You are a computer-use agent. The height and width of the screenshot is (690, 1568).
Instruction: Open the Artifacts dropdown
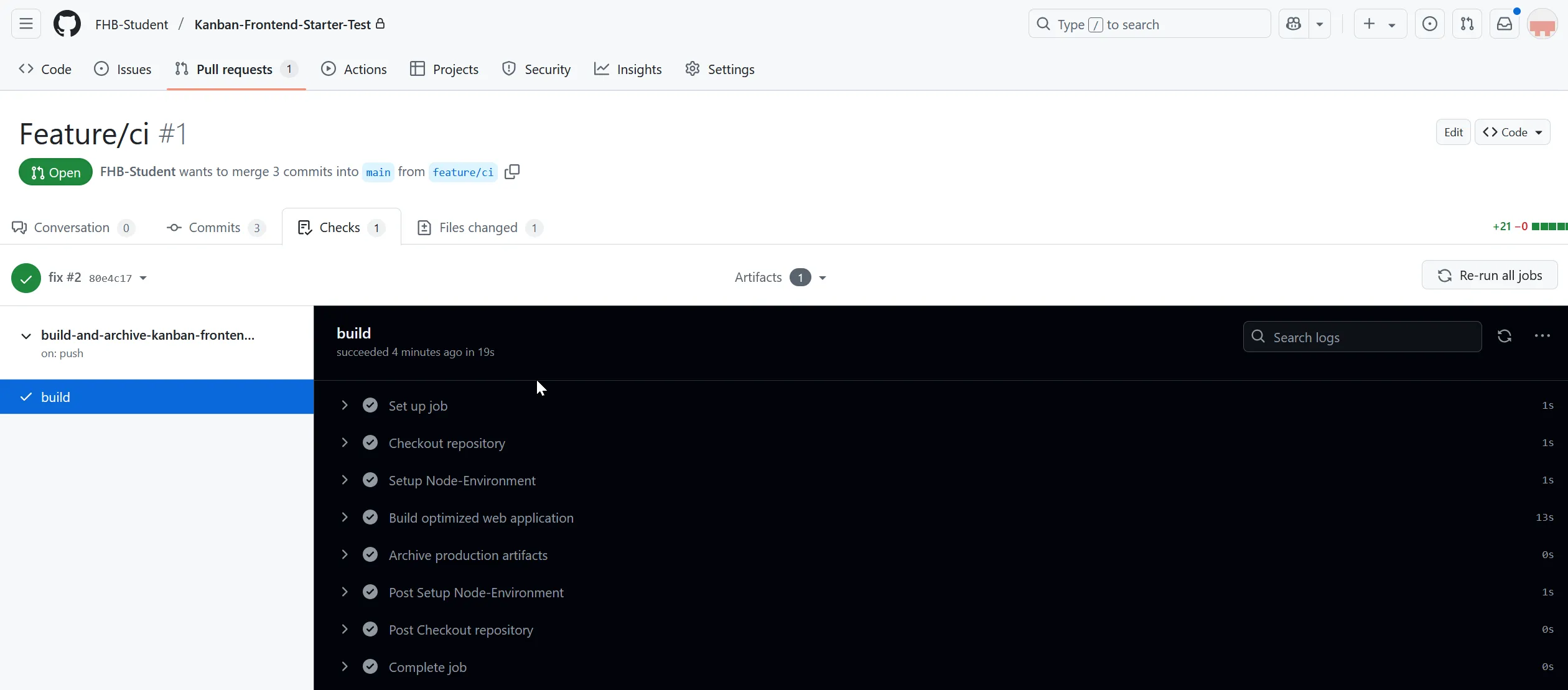pyautogui.click(x=823, y=277)
